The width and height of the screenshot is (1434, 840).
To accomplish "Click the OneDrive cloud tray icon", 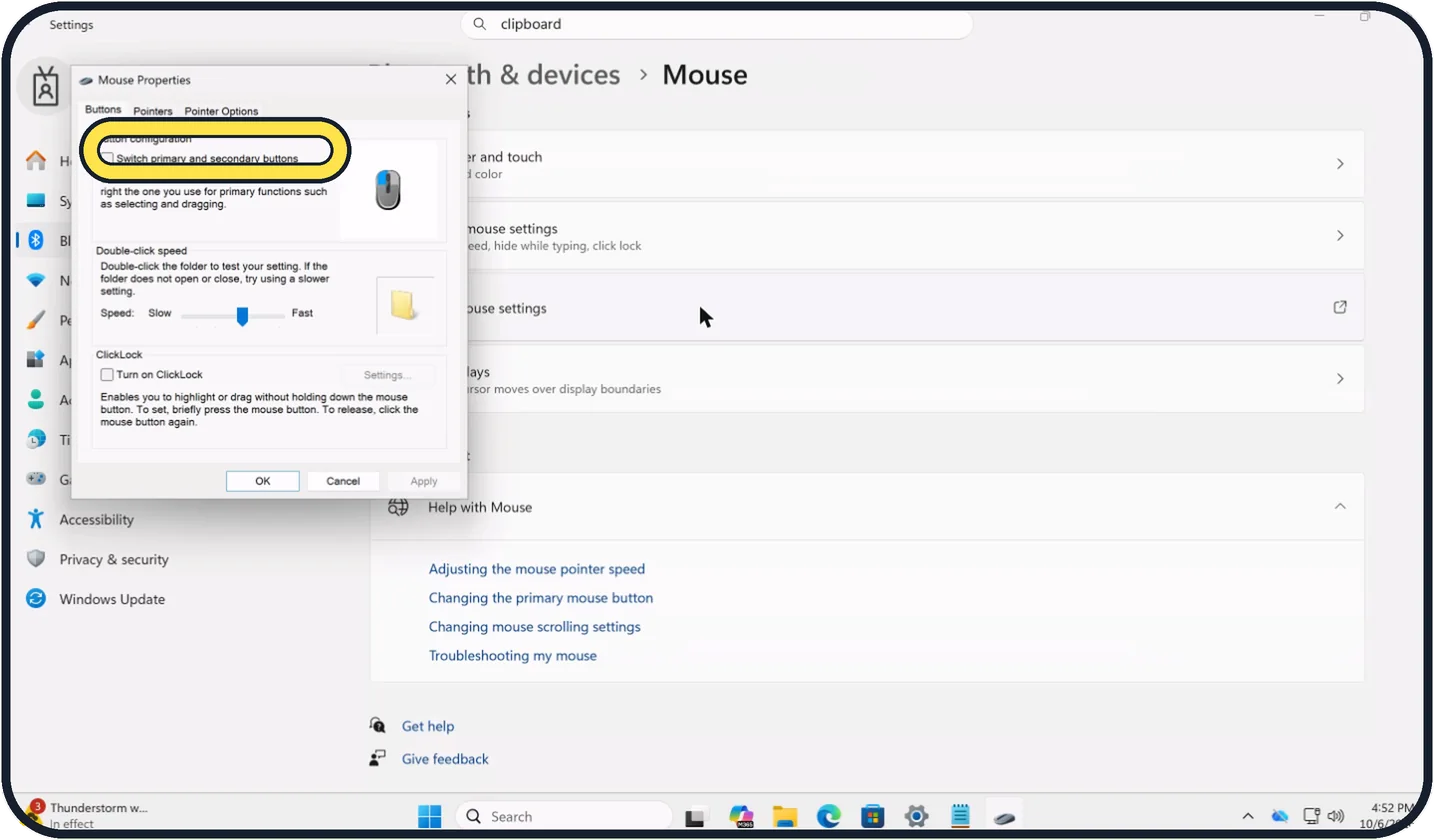I will pyautogui.click(x=1280, y=816).
